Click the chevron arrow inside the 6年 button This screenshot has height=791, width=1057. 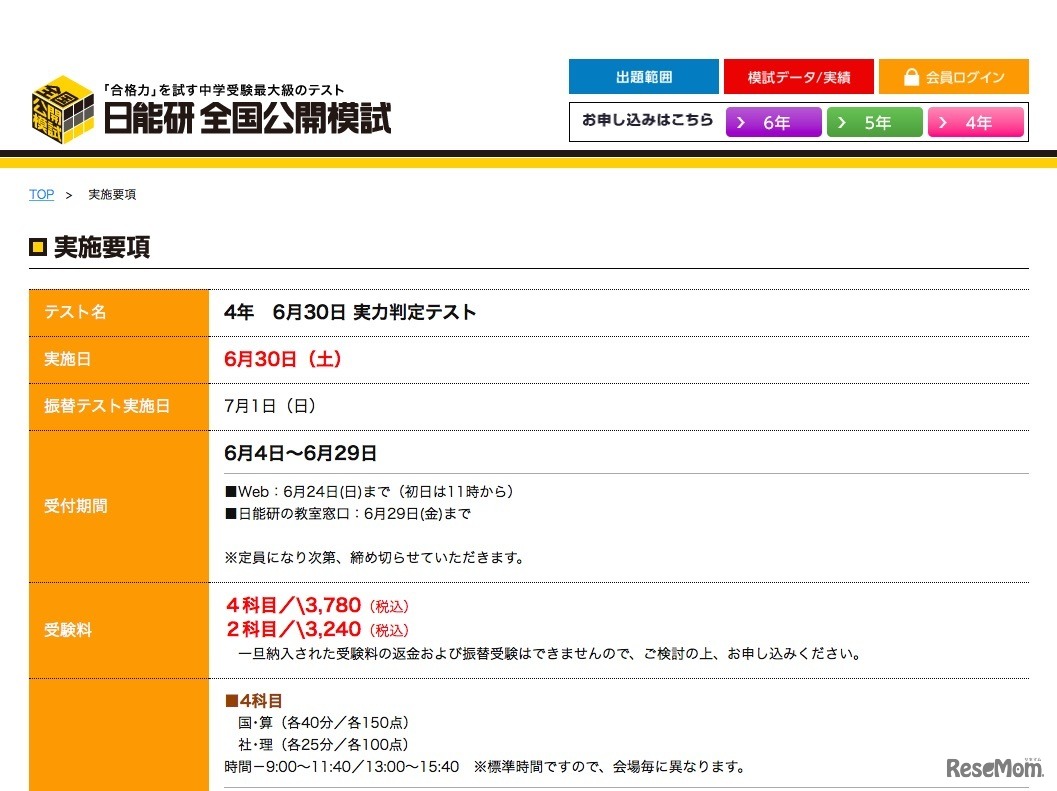(x=740, y=122)
